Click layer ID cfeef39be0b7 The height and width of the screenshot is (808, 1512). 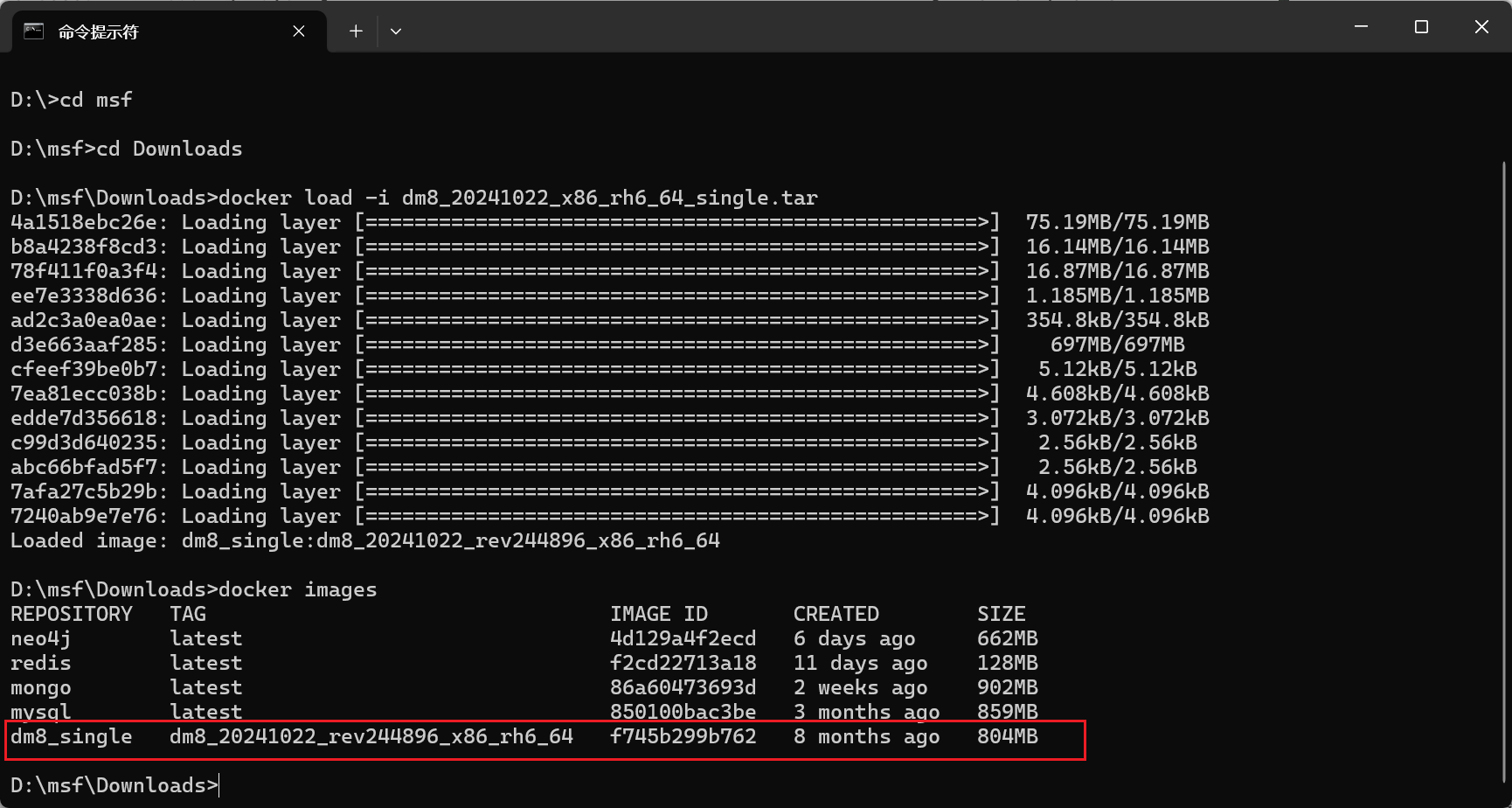point(84,369)
